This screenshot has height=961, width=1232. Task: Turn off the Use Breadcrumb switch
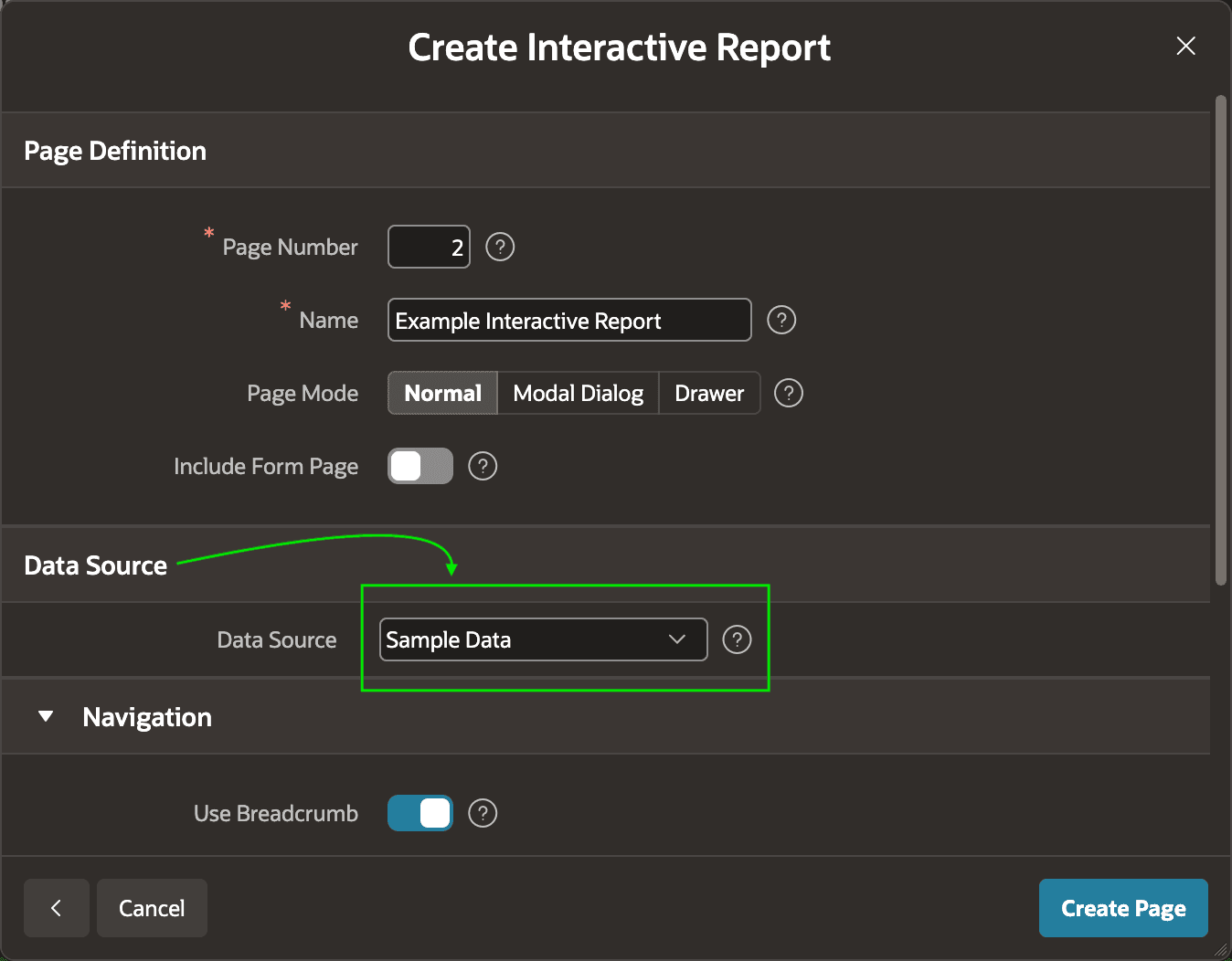click(420, 813)
